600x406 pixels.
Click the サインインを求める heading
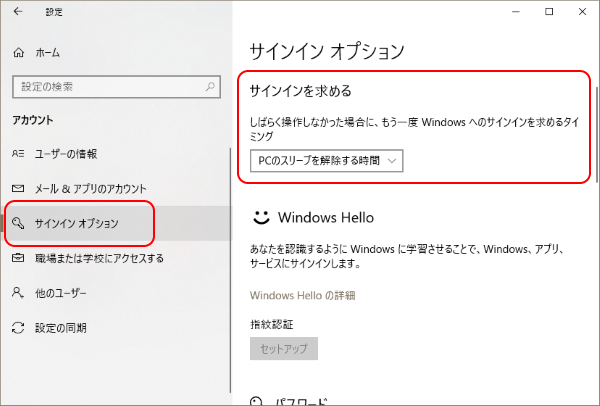(x=300, y=91)
